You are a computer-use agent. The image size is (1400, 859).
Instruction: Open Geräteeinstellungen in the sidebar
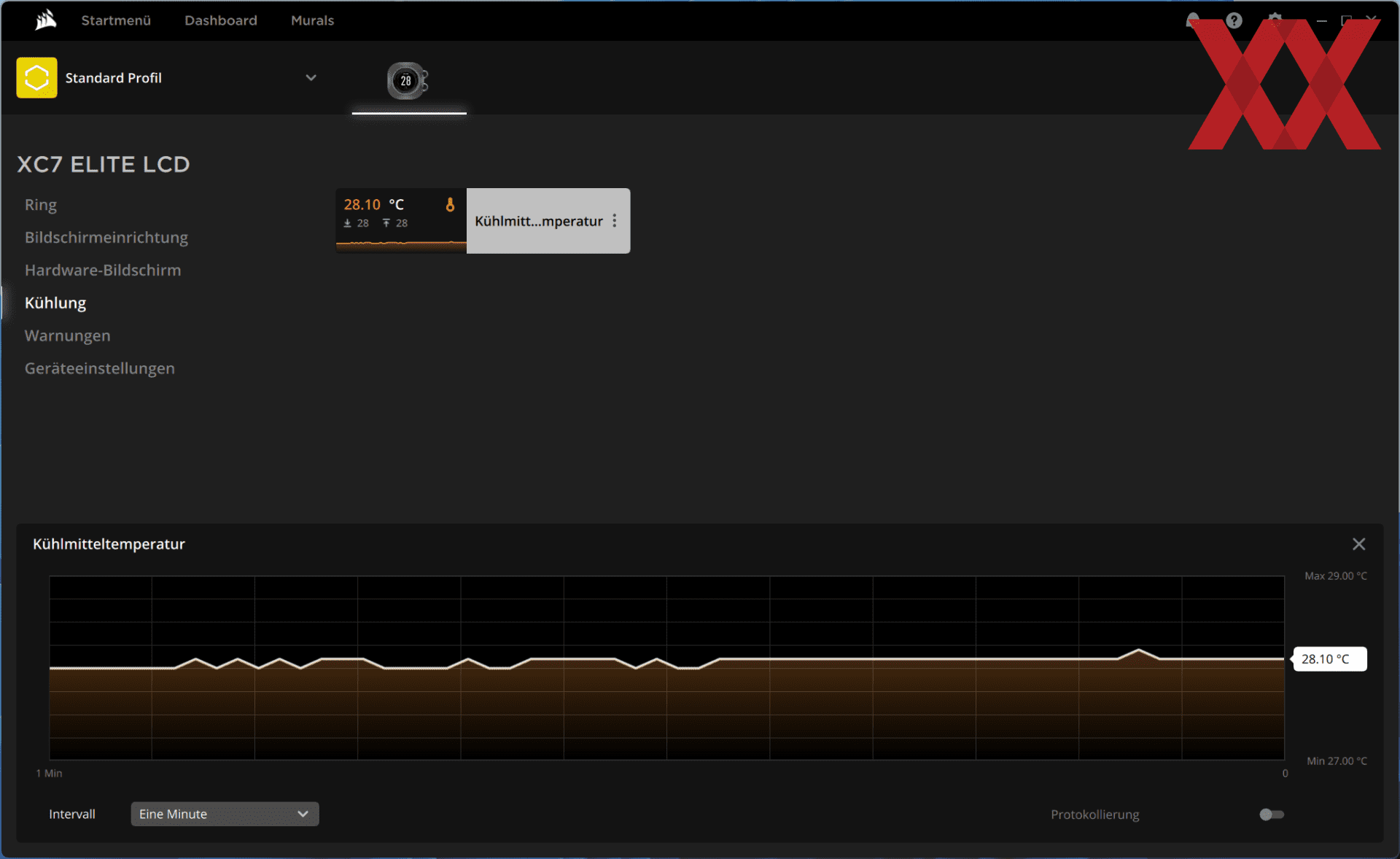[x=100, y=369]
